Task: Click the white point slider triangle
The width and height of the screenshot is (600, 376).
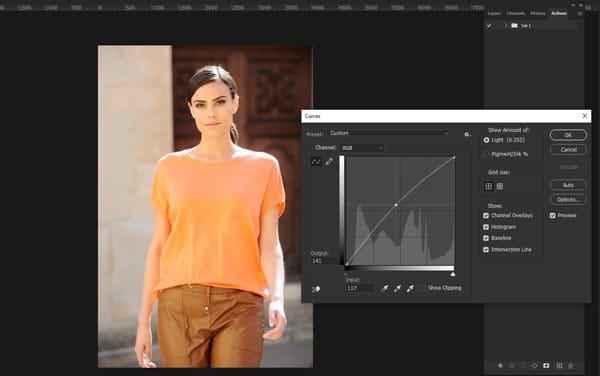Action: coord(453,274)
